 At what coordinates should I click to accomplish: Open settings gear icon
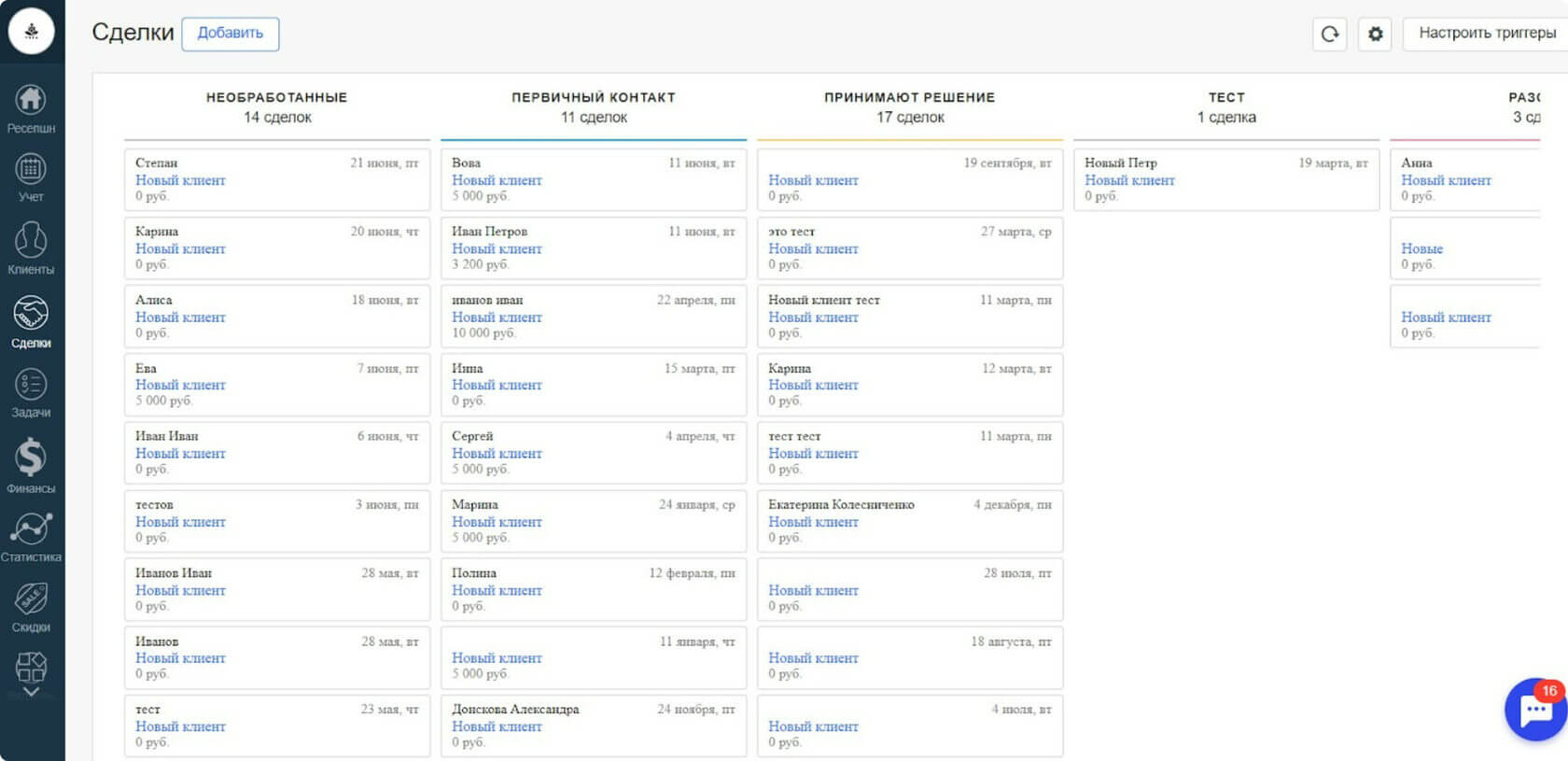[x=1375, y=34]
